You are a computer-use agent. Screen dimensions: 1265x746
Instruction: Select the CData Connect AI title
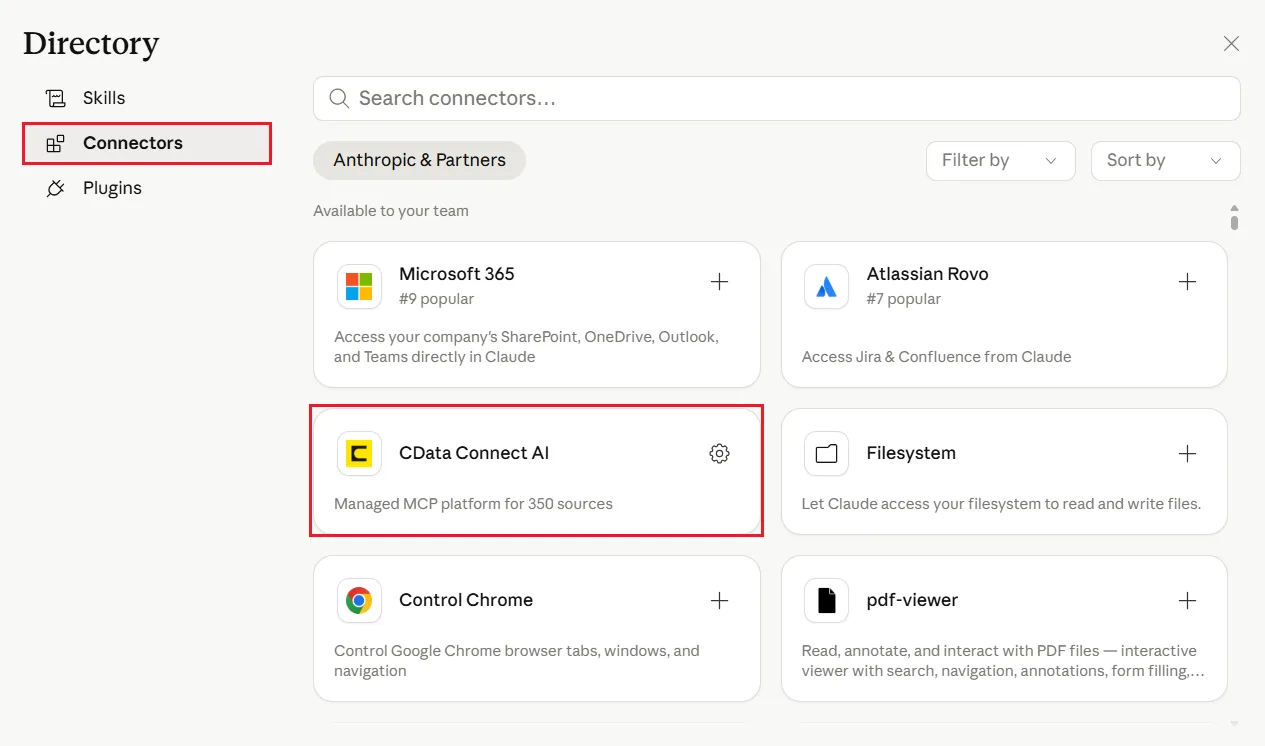[x=474, y=453]
